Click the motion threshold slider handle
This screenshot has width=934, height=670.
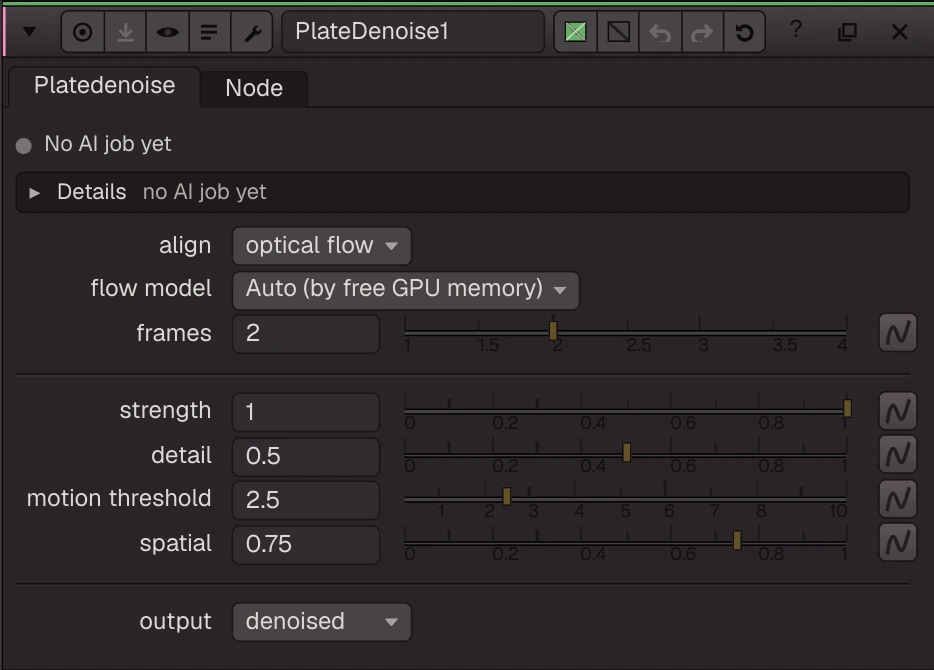click(x=507, y=496)
